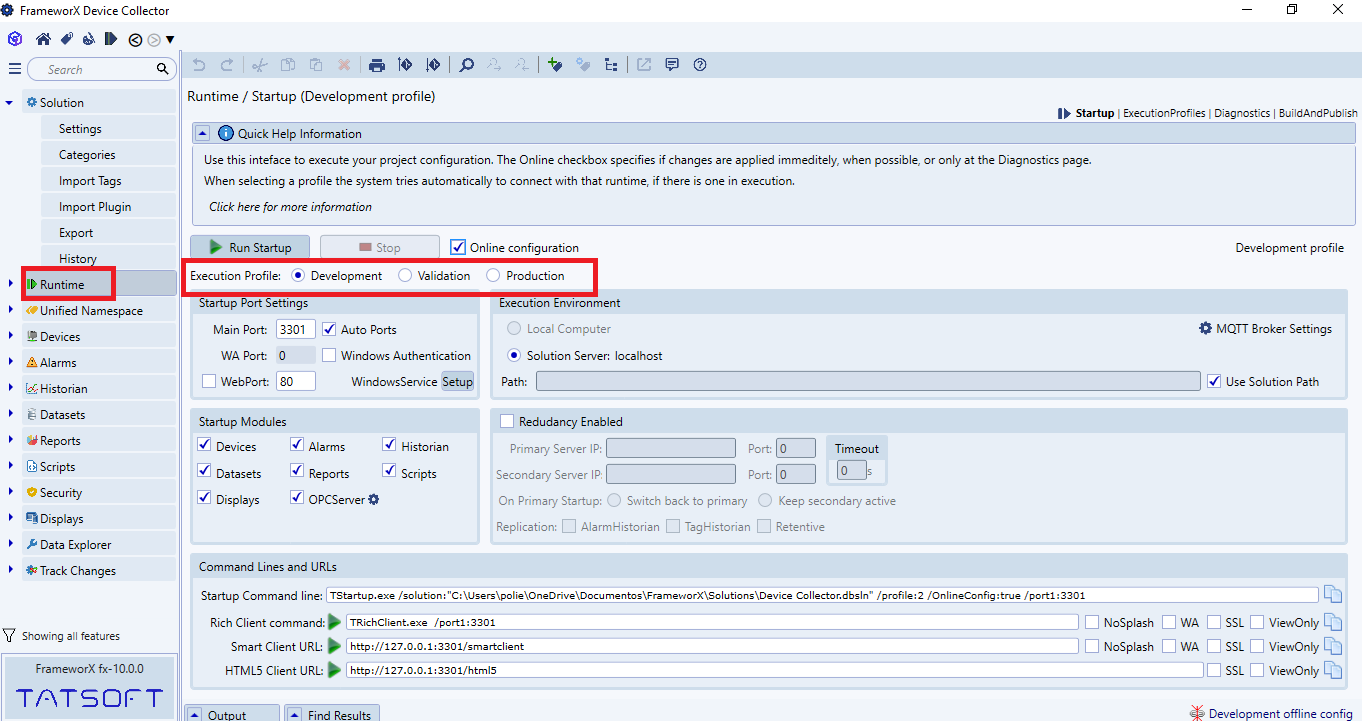The height and width of the screenshot is (721, 1362).
Task: Click the Print icon in toolbar
Action: (377, 65)
